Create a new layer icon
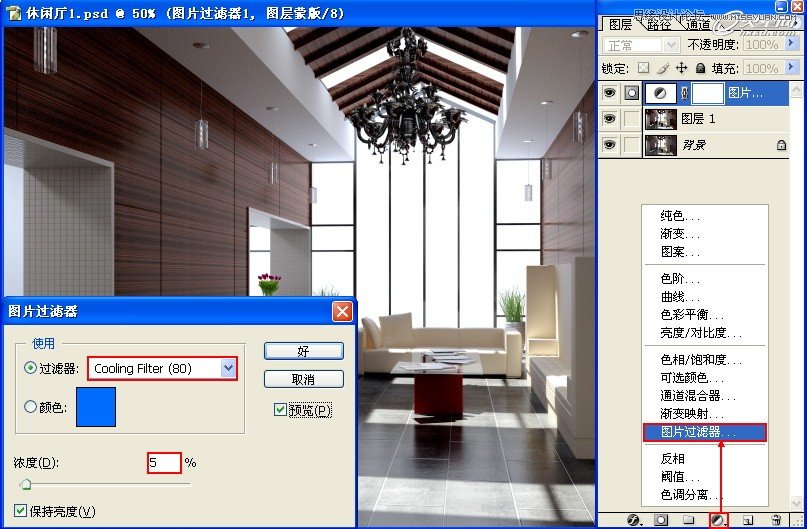The width and height of the screenshot is (807, 529). pyautogui.click(x=748, y=520)
